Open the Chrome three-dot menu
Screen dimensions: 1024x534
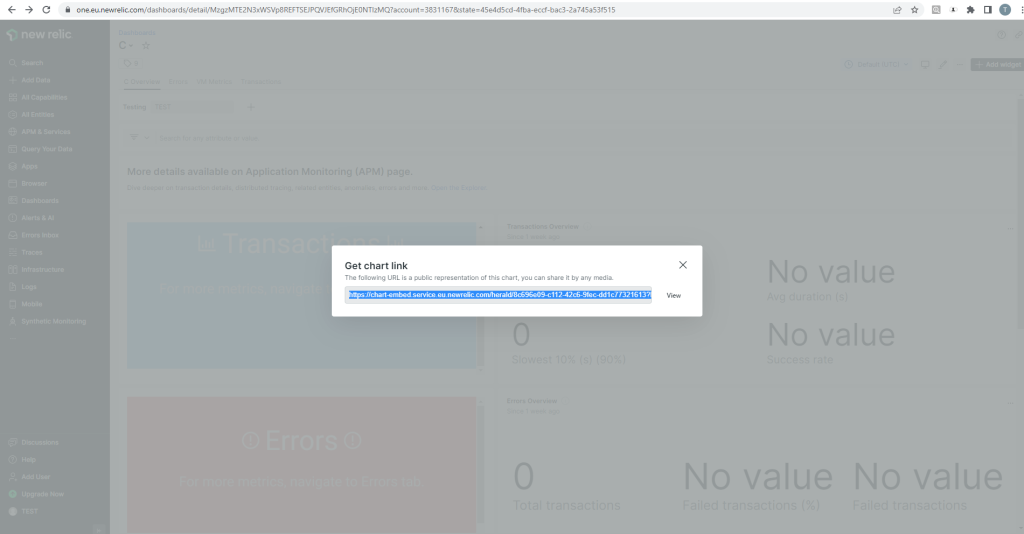click(x=1020, y=10)
